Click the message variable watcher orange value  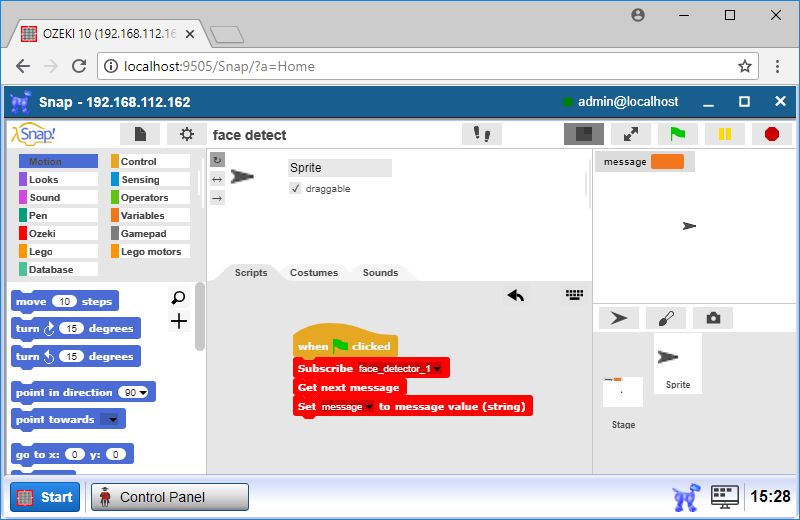(x=667, y=162)
